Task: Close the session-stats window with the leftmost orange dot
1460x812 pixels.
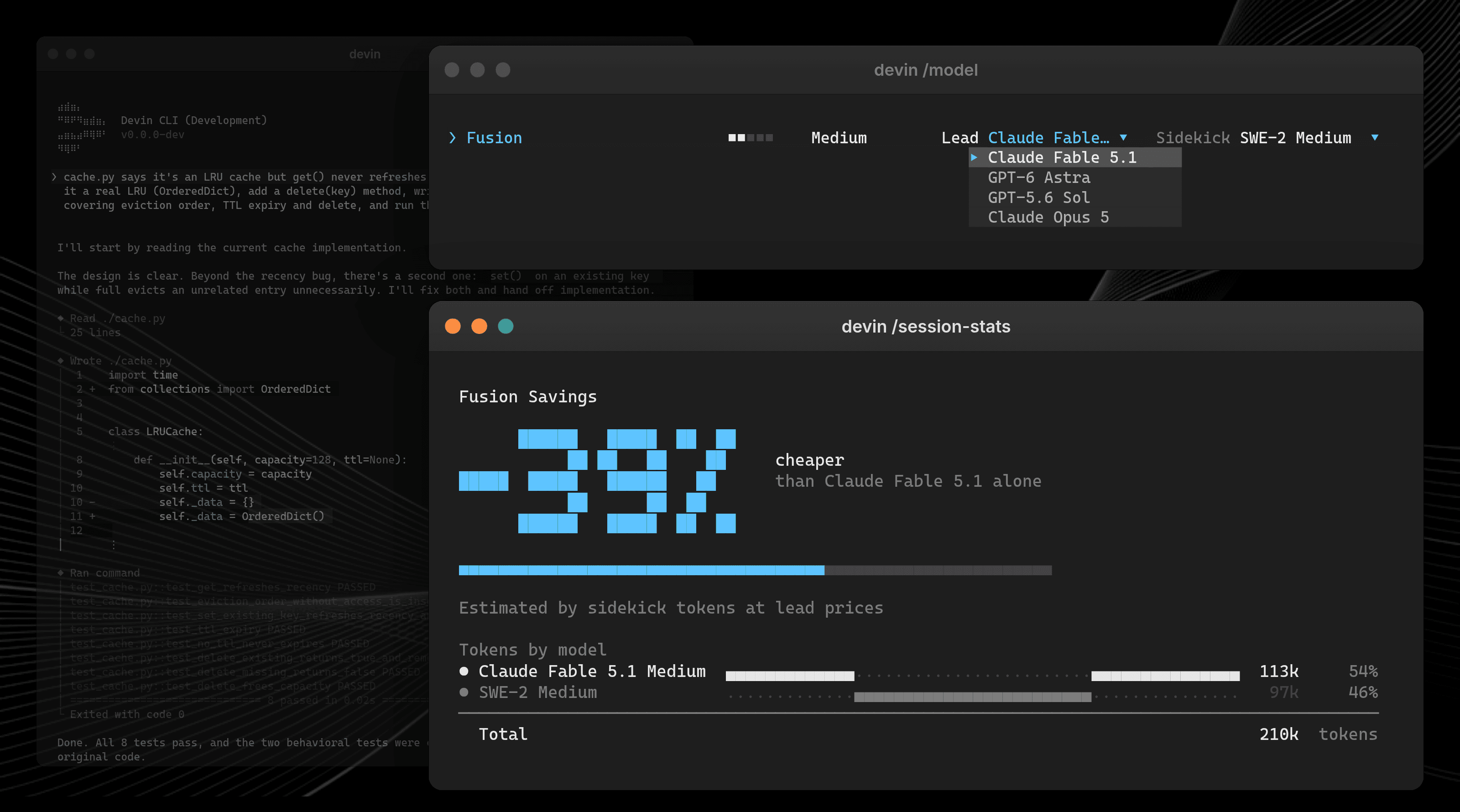Action: 453,326
